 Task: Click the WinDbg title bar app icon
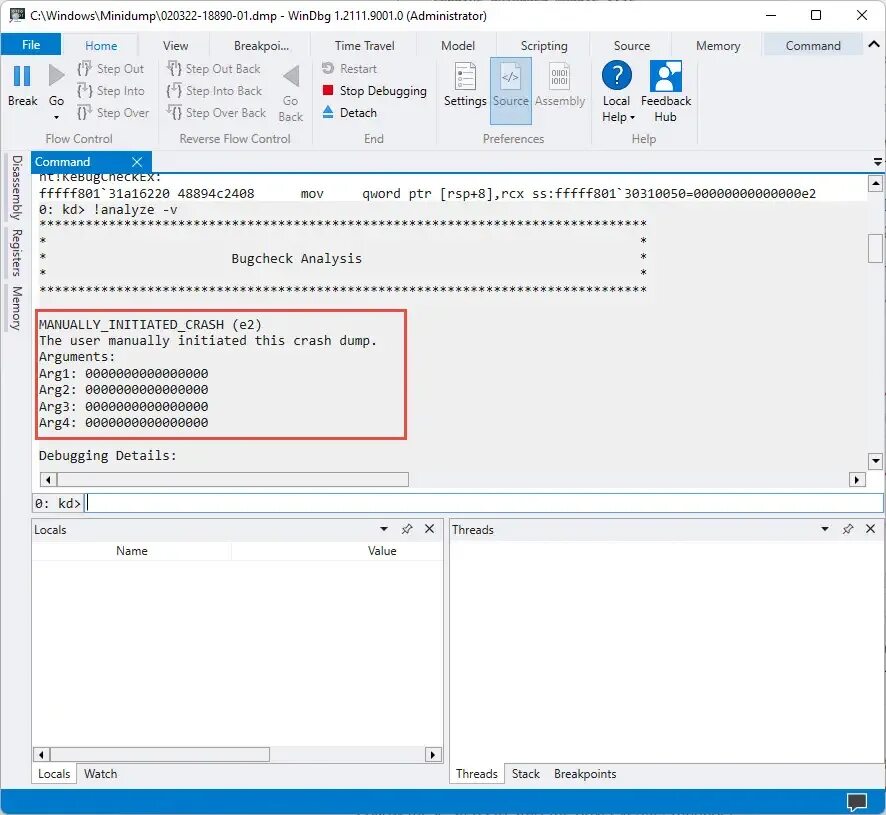18,14
